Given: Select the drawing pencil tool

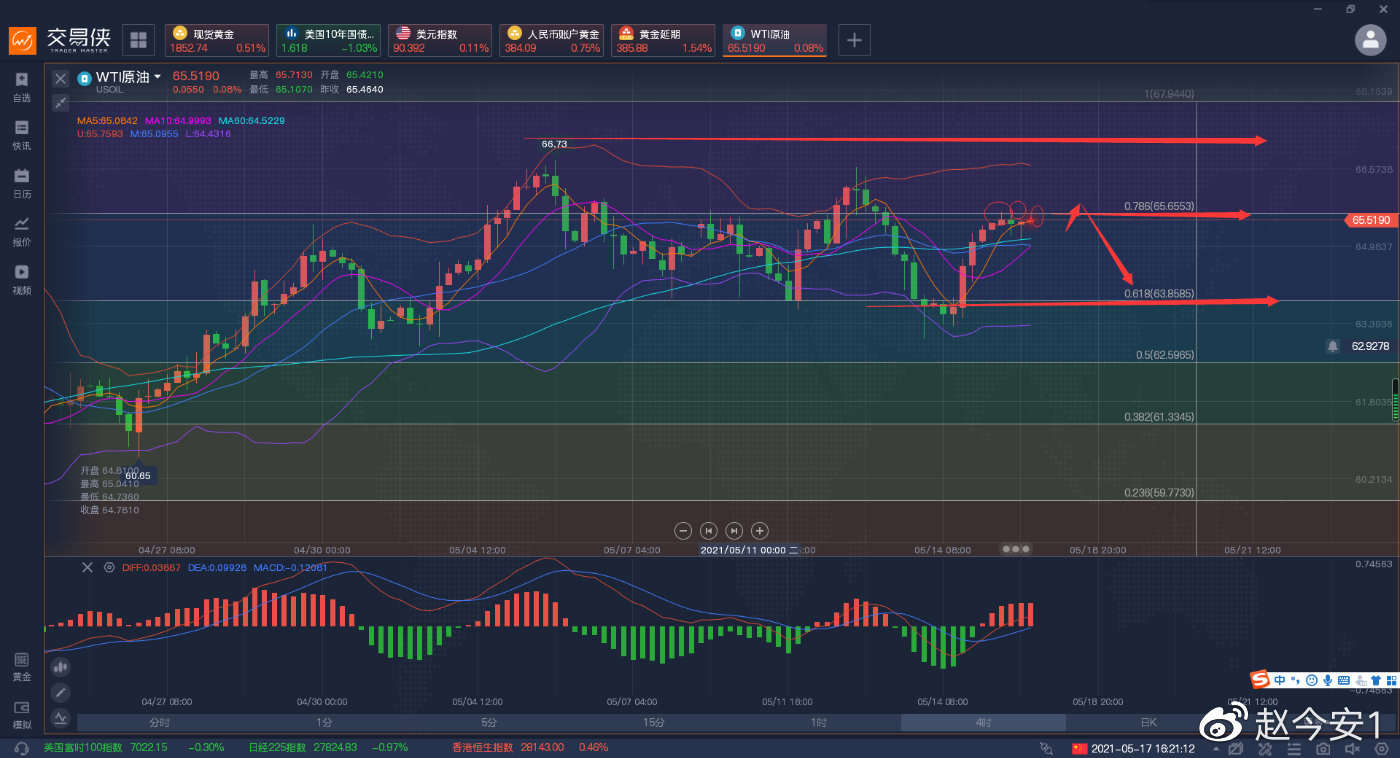Looking at the screenshot, I should [60, 692].
